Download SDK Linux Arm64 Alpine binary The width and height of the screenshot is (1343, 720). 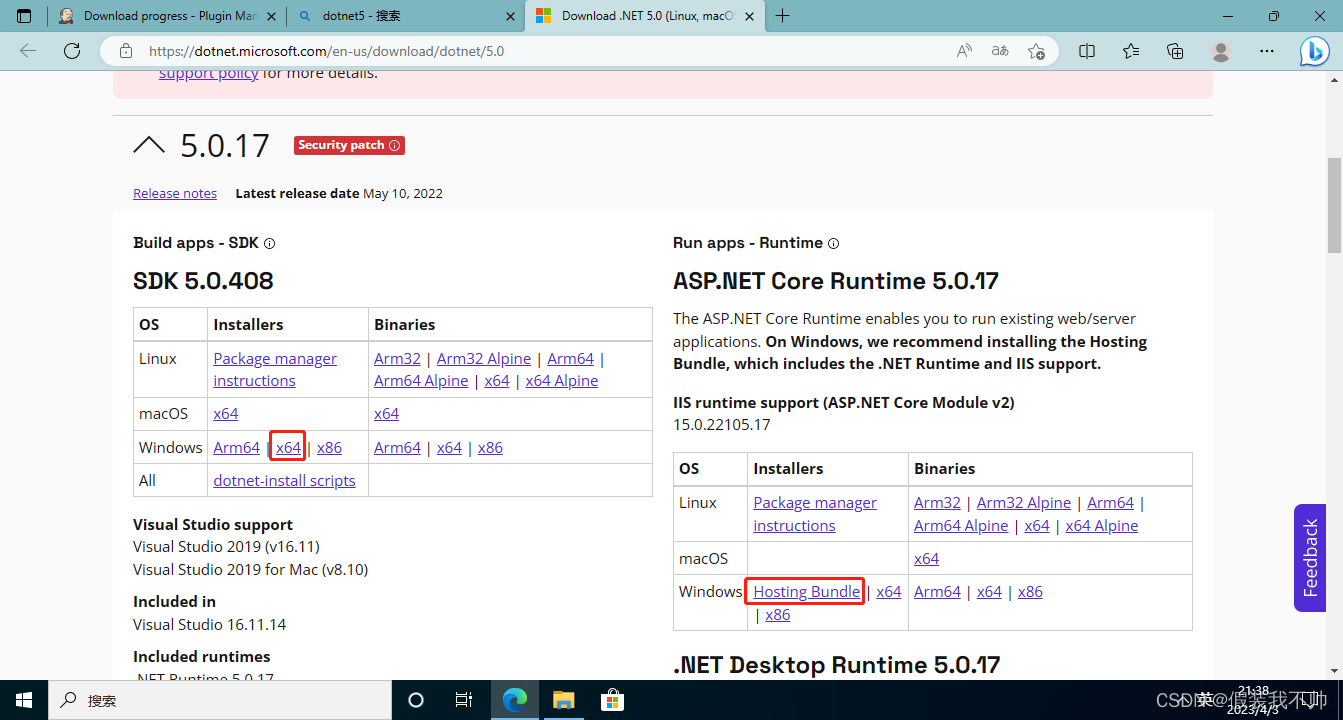[421, 380]
